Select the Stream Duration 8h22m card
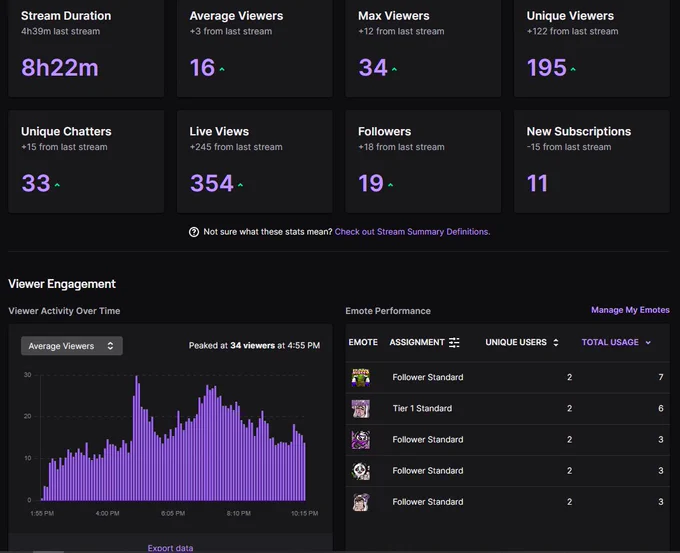This screenshot has height=553, width=680. pos(86,48)
